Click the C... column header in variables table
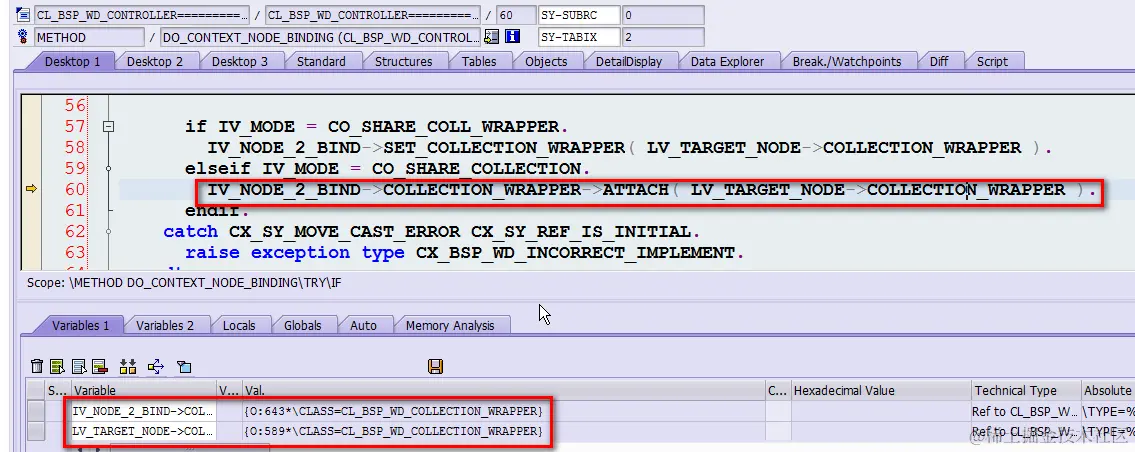This screenshot has width=1135, height=452. 777,390
